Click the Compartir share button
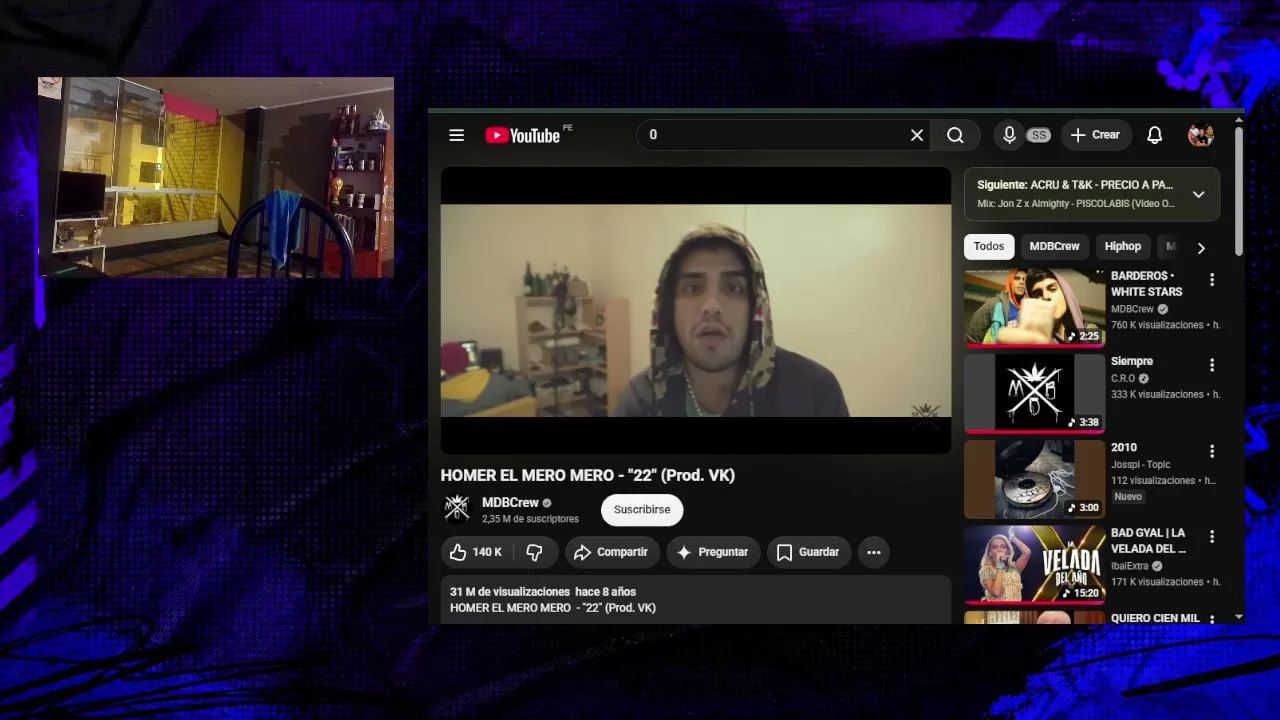1280x720 pixels. [x=611, y=552]
